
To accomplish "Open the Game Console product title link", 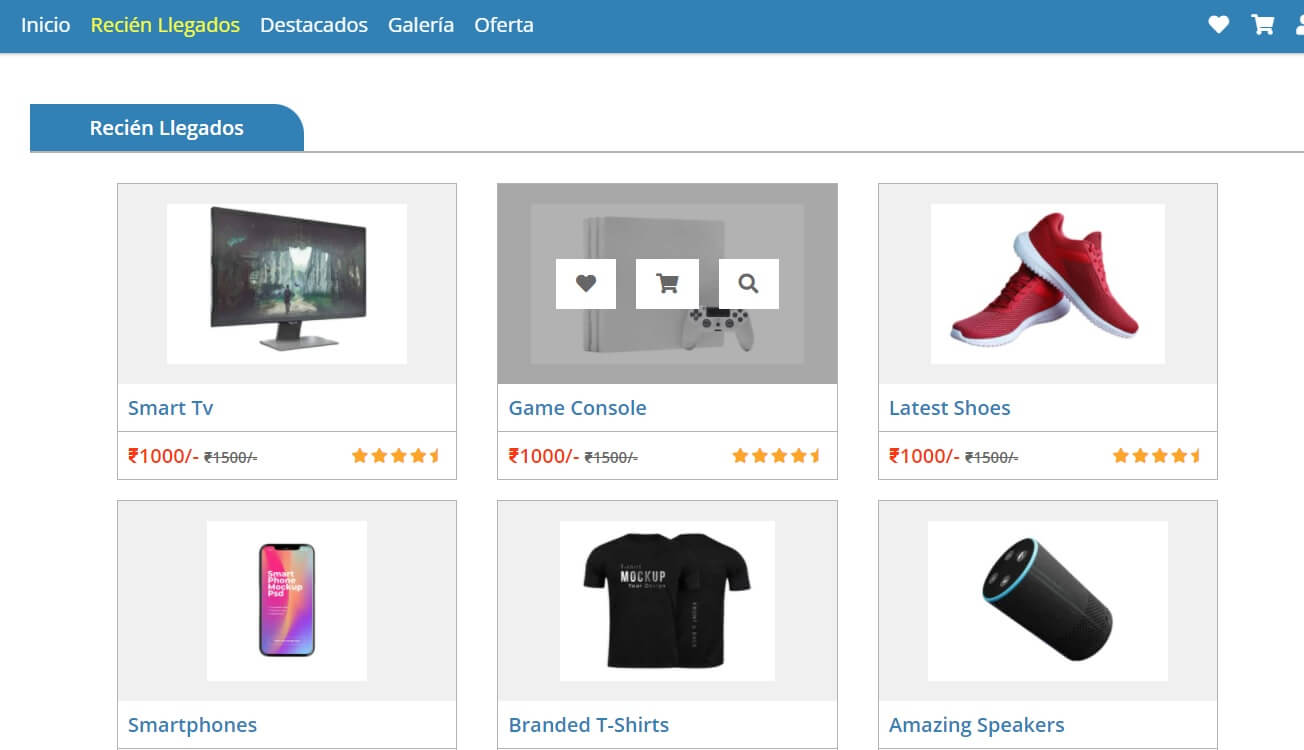I will (x=578, y=408).
